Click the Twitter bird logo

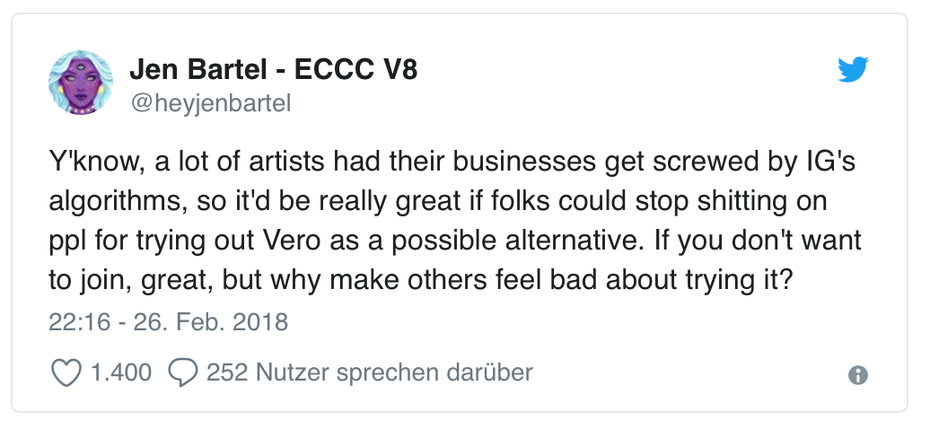pyautogui.click(x=853, y=70)
